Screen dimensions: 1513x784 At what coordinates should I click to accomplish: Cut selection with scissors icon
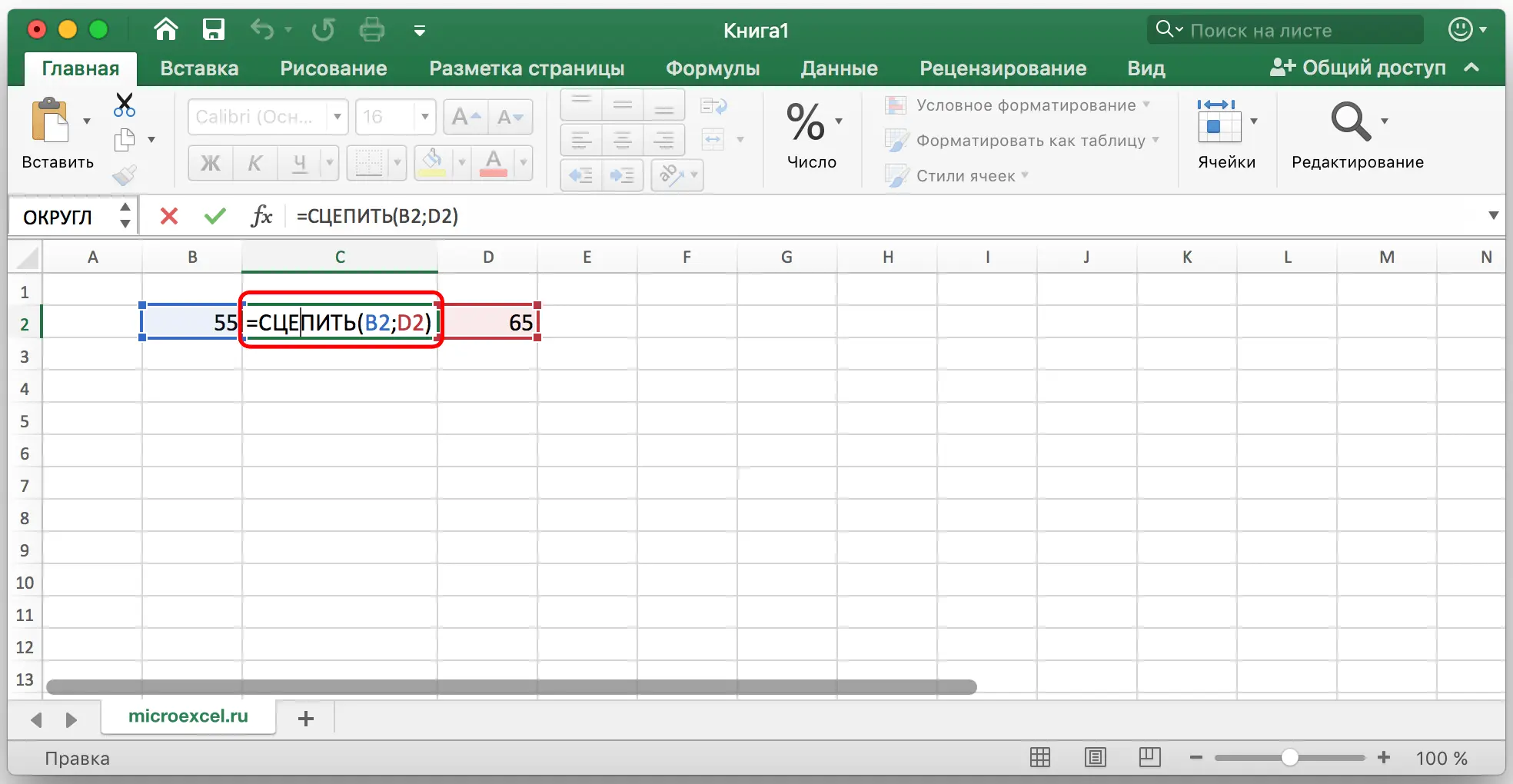tap(125, 105)
